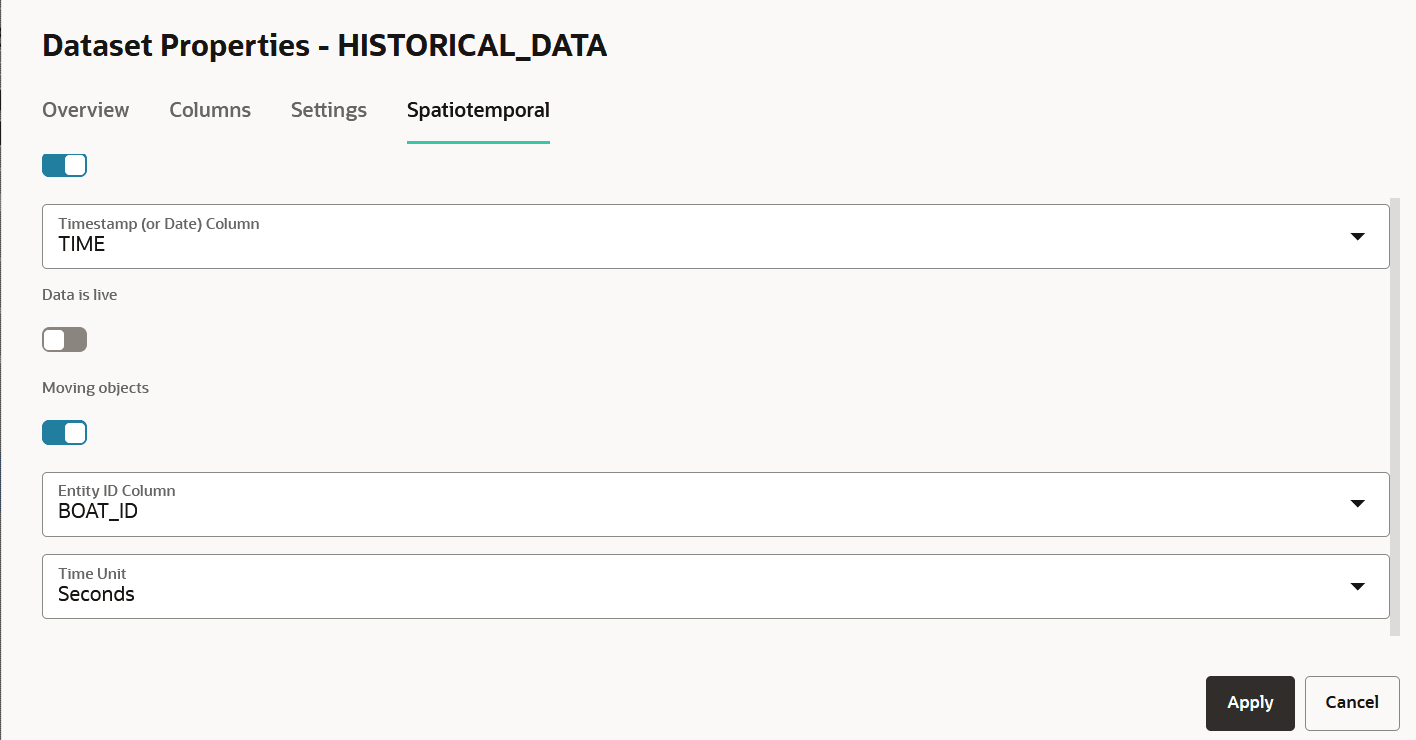This screenshot has height=740, width=1416.
Task: Expand the chevron on the TIME field
Action: [x=1357, y=236]
